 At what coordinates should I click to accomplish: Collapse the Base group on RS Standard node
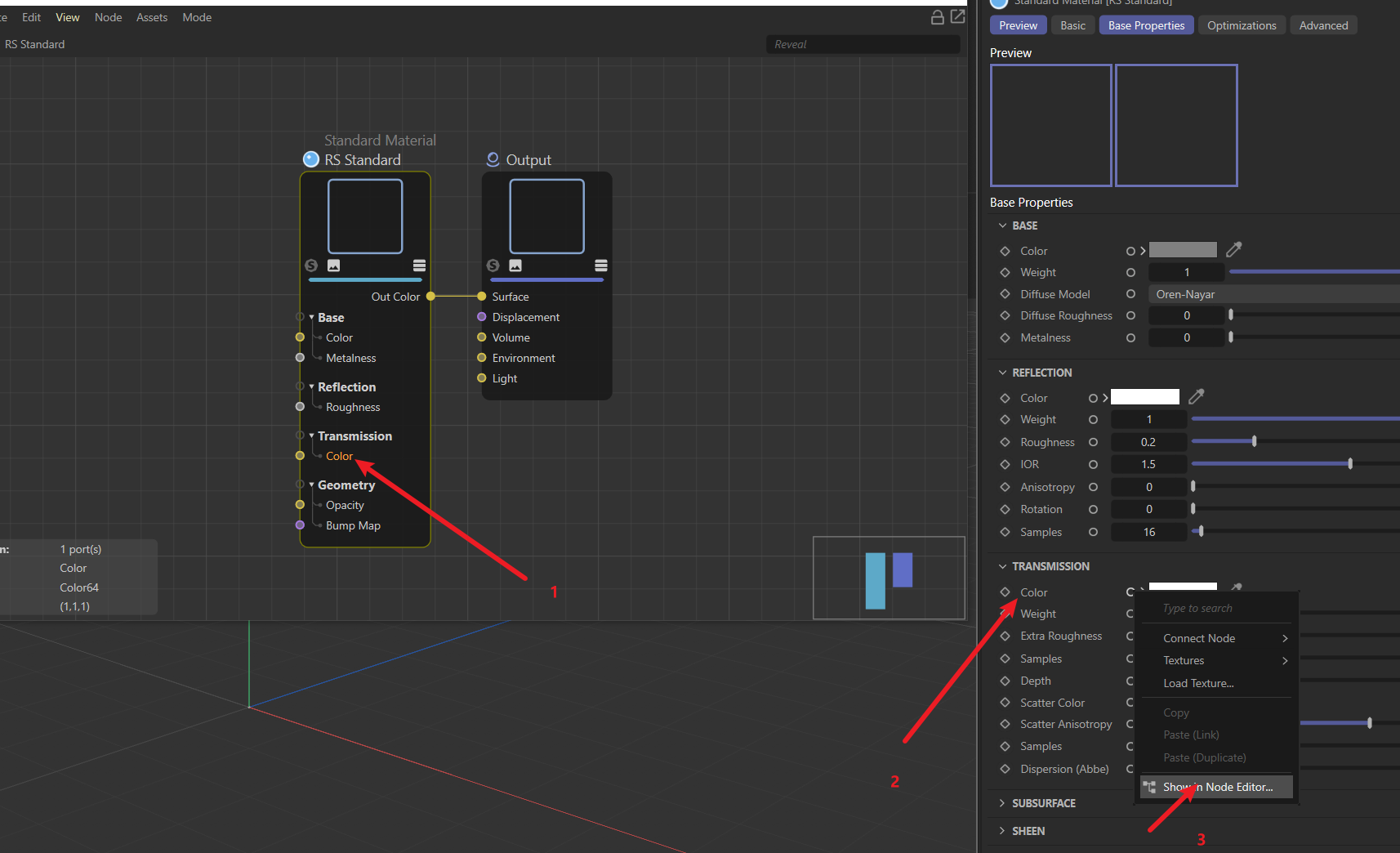pyautogui.click(x=311, y=317)
